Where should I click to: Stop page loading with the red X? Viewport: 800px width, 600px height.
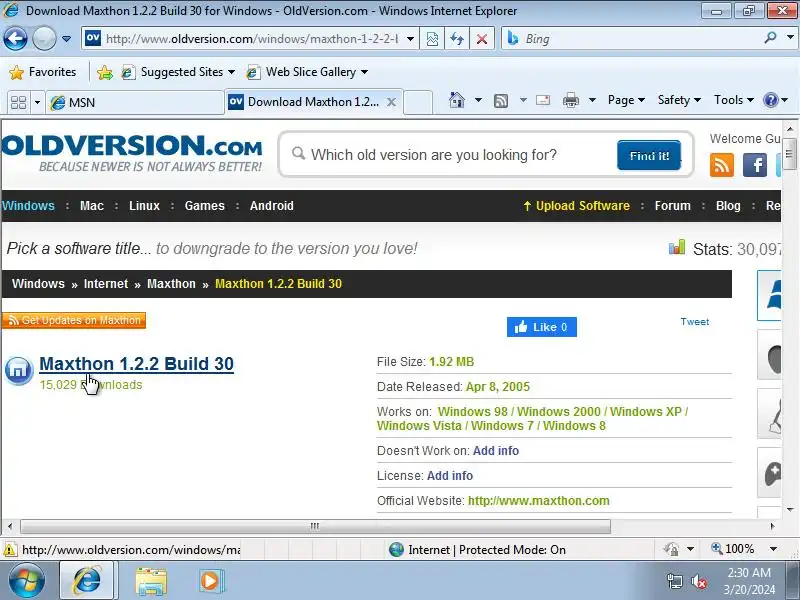481,39
